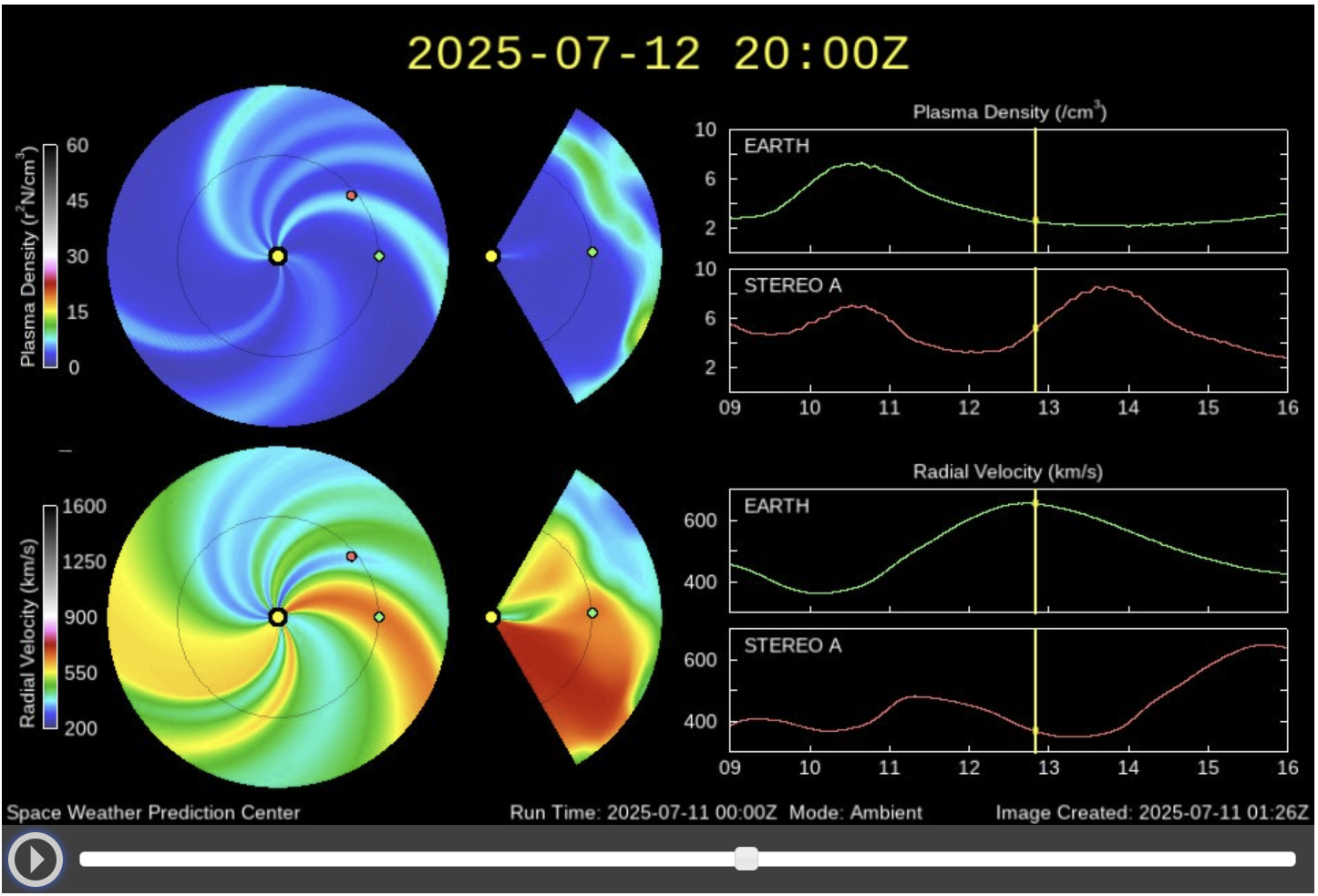Viewport: 1318px width, 896px height.
Task: Click the Sun marker in the plasma density disk
Action: click(278, 256)
